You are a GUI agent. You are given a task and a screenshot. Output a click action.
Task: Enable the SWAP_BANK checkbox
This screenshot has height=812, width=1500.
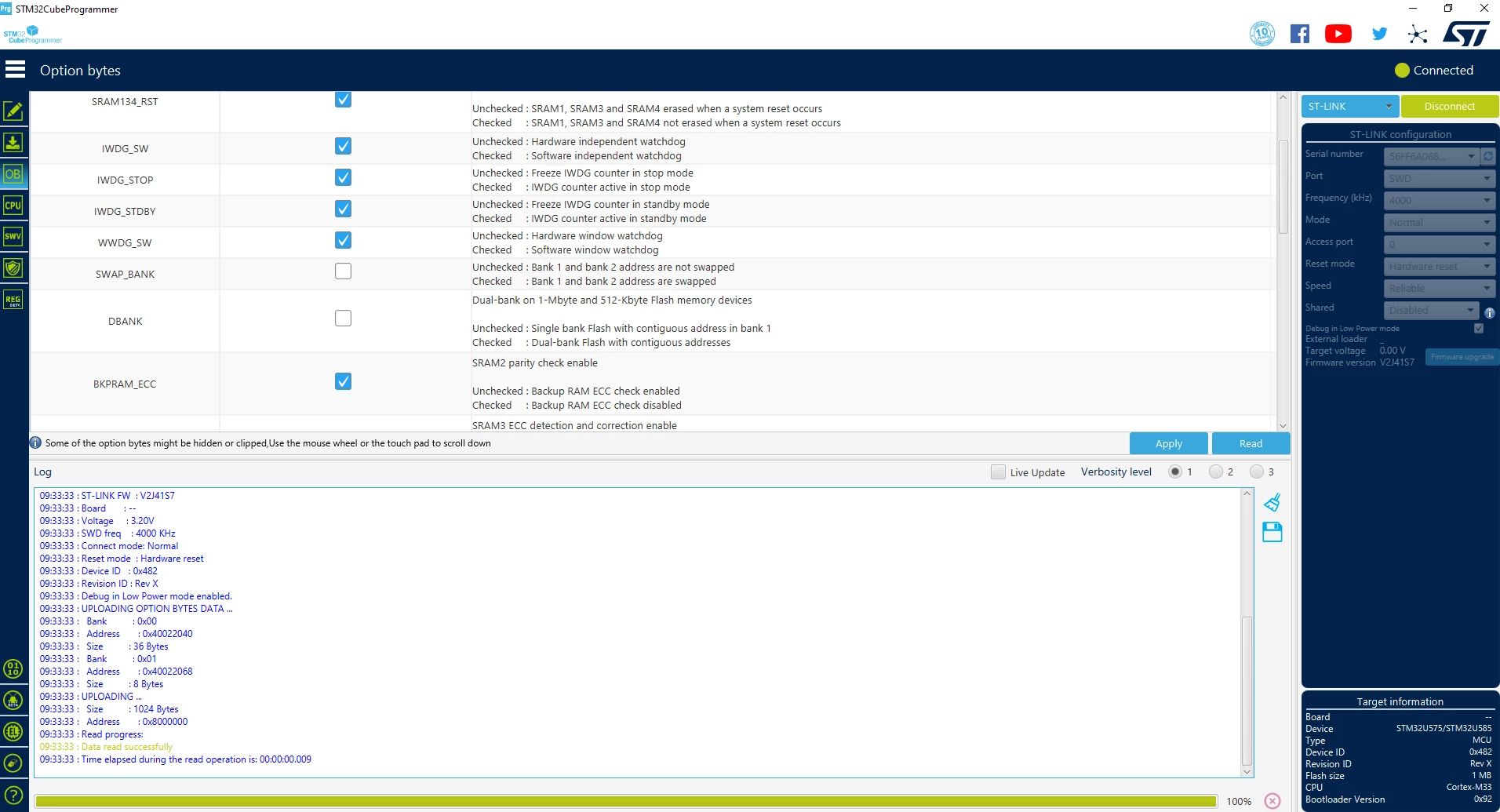point(343,271)
